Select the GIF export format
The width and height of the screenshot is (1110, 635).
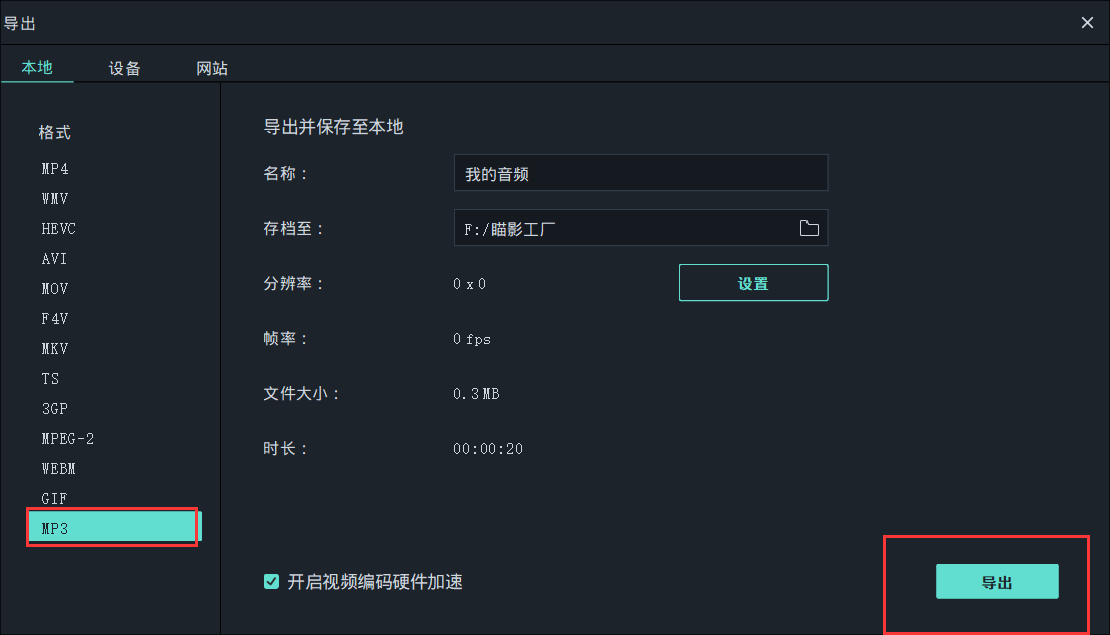(x=54, y=498)
